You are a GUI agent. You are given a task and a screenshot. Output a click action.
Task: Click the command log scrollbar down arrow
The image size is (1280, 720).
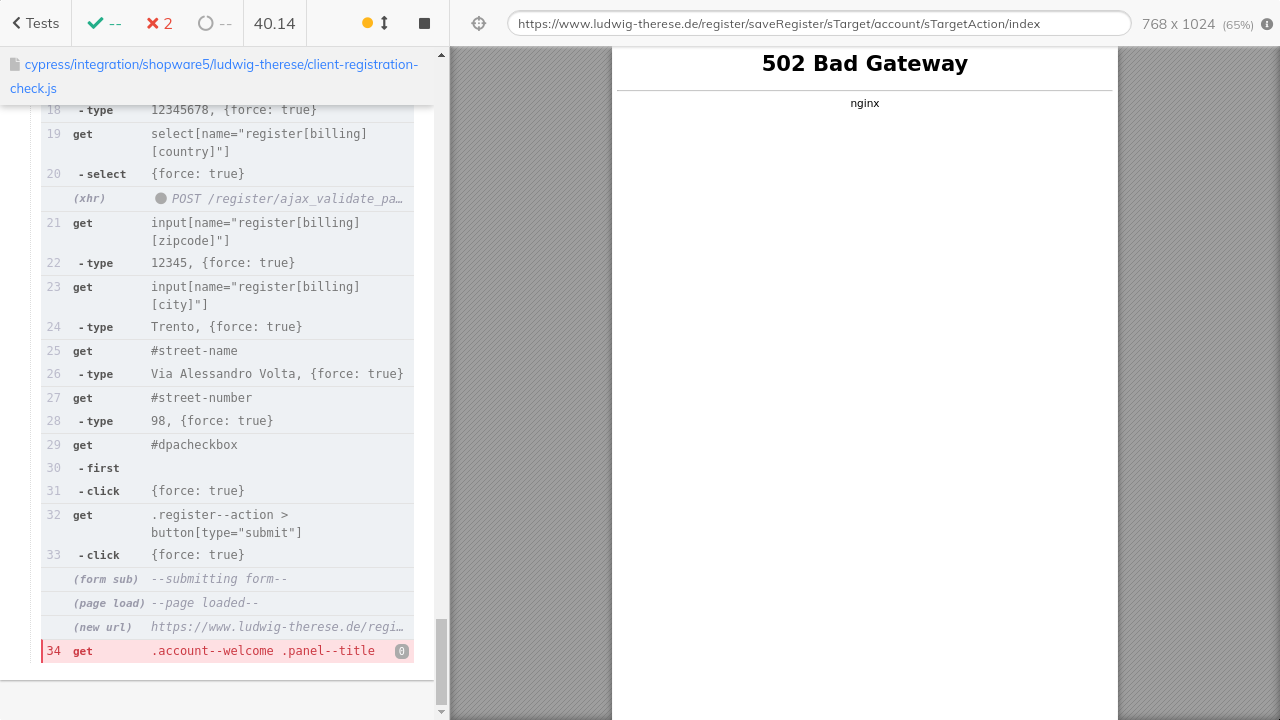(442, 712)
